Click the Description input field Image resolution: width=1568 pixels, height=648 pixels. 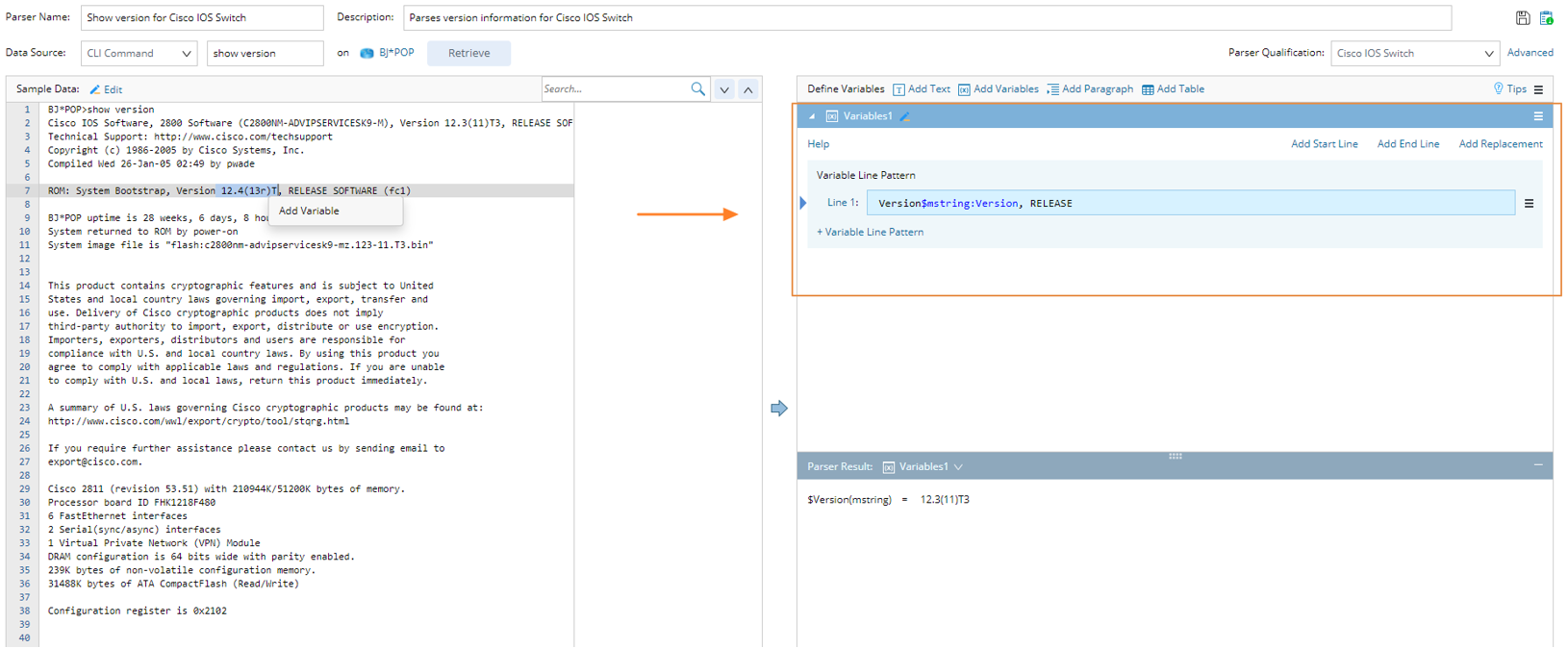point(927,17)
